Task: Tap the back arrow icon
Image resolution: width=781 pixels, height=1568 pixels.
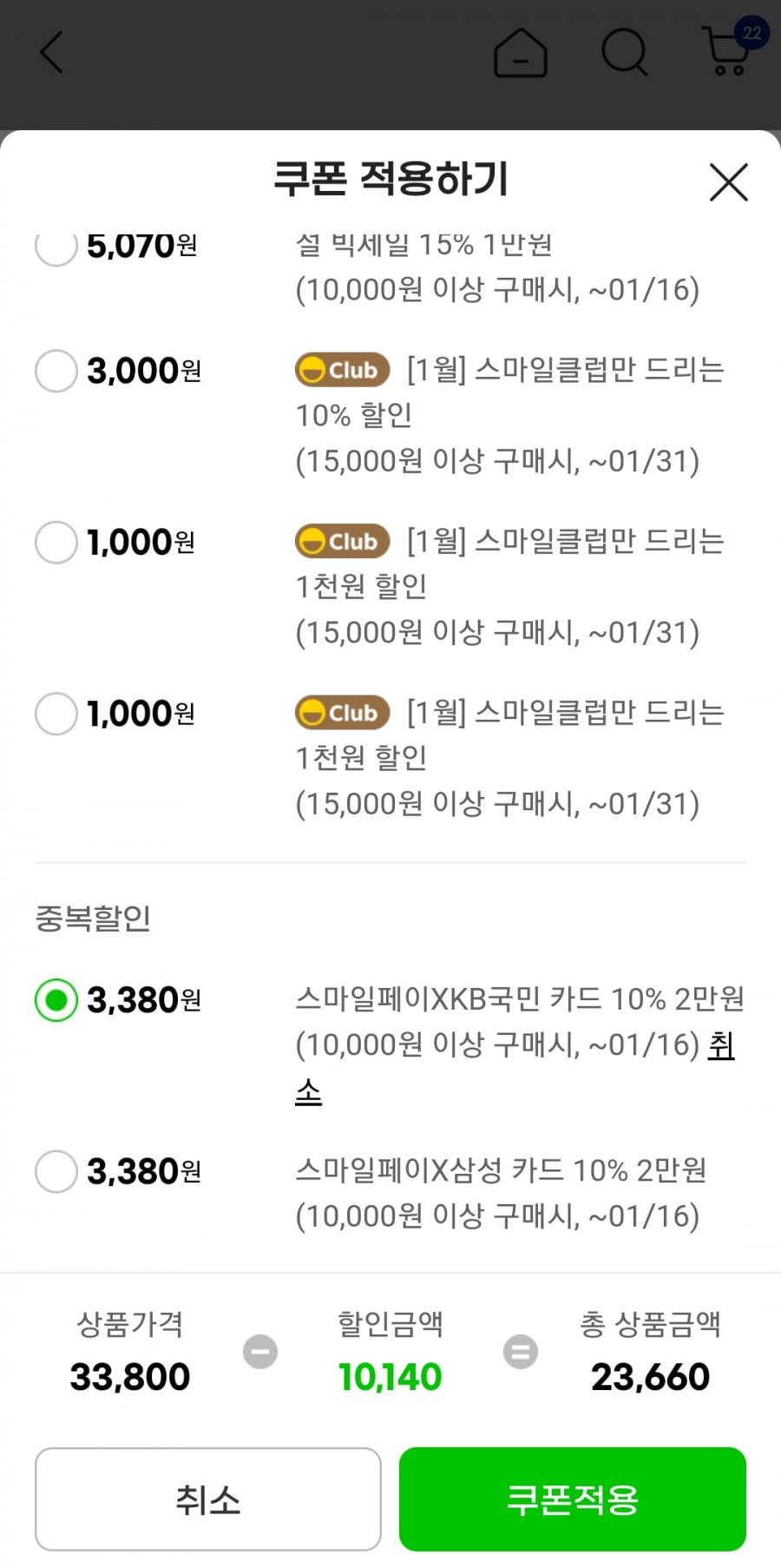Action: [x=52, y=52]
